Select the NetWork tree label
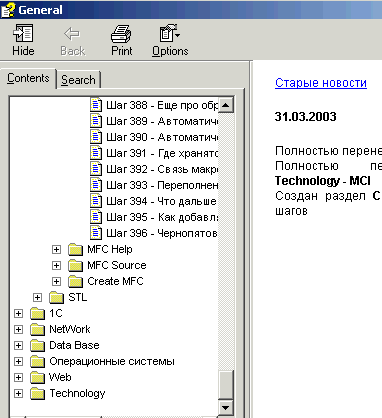The width and height of the screenshot is (382, 418). tap(70, 329)
